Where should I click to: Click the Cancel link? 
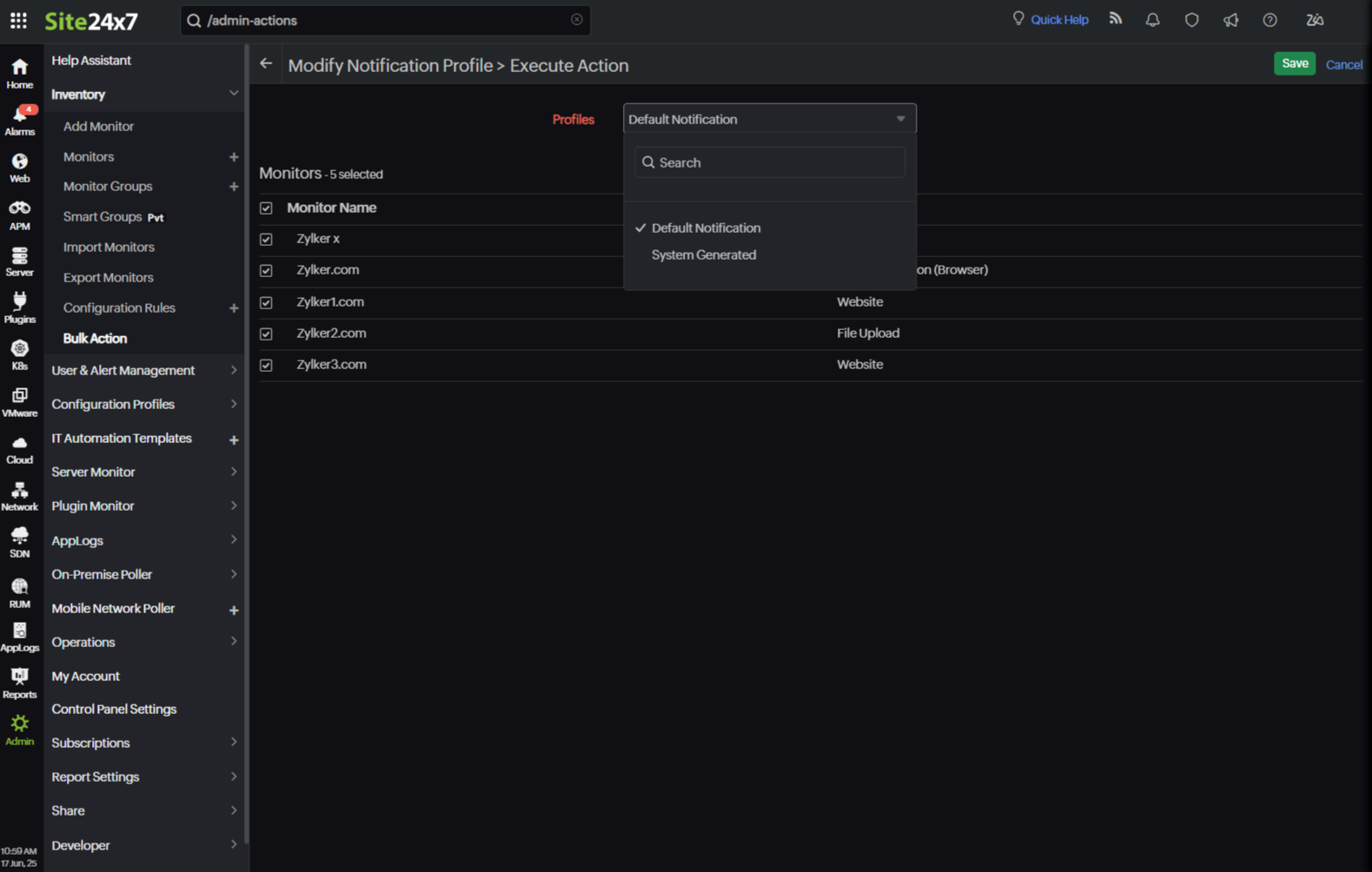(1343, 64)
